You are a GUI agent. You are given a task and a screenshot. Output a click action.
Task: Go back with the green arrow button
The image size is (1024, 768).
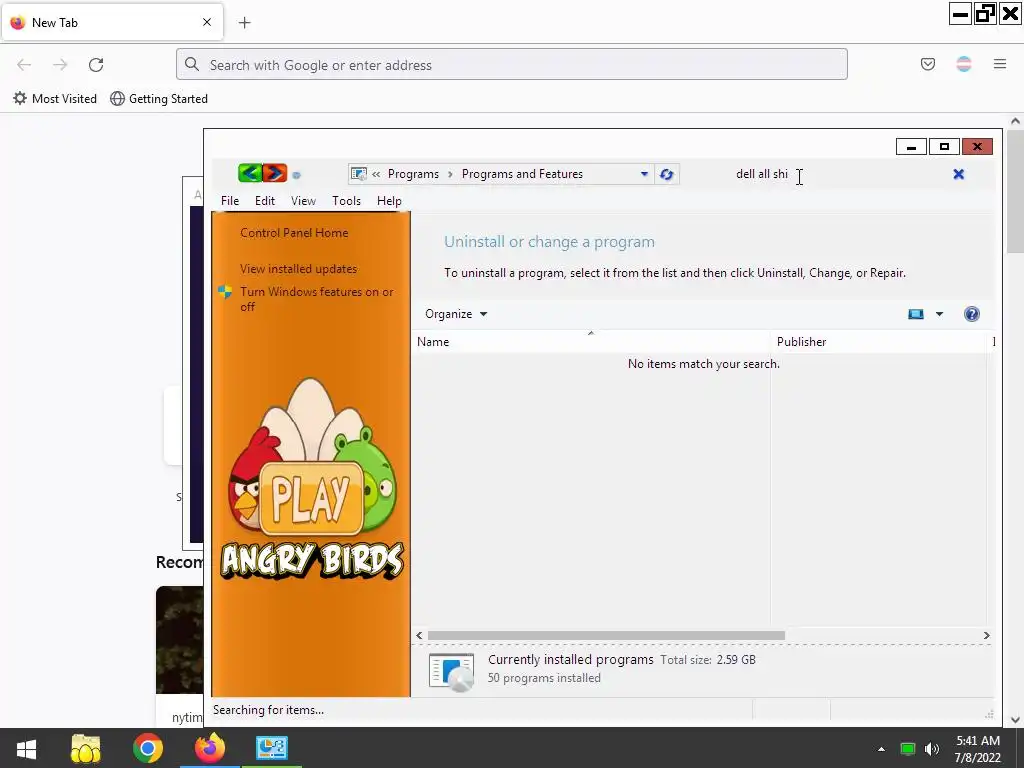(x=250, y=173)
